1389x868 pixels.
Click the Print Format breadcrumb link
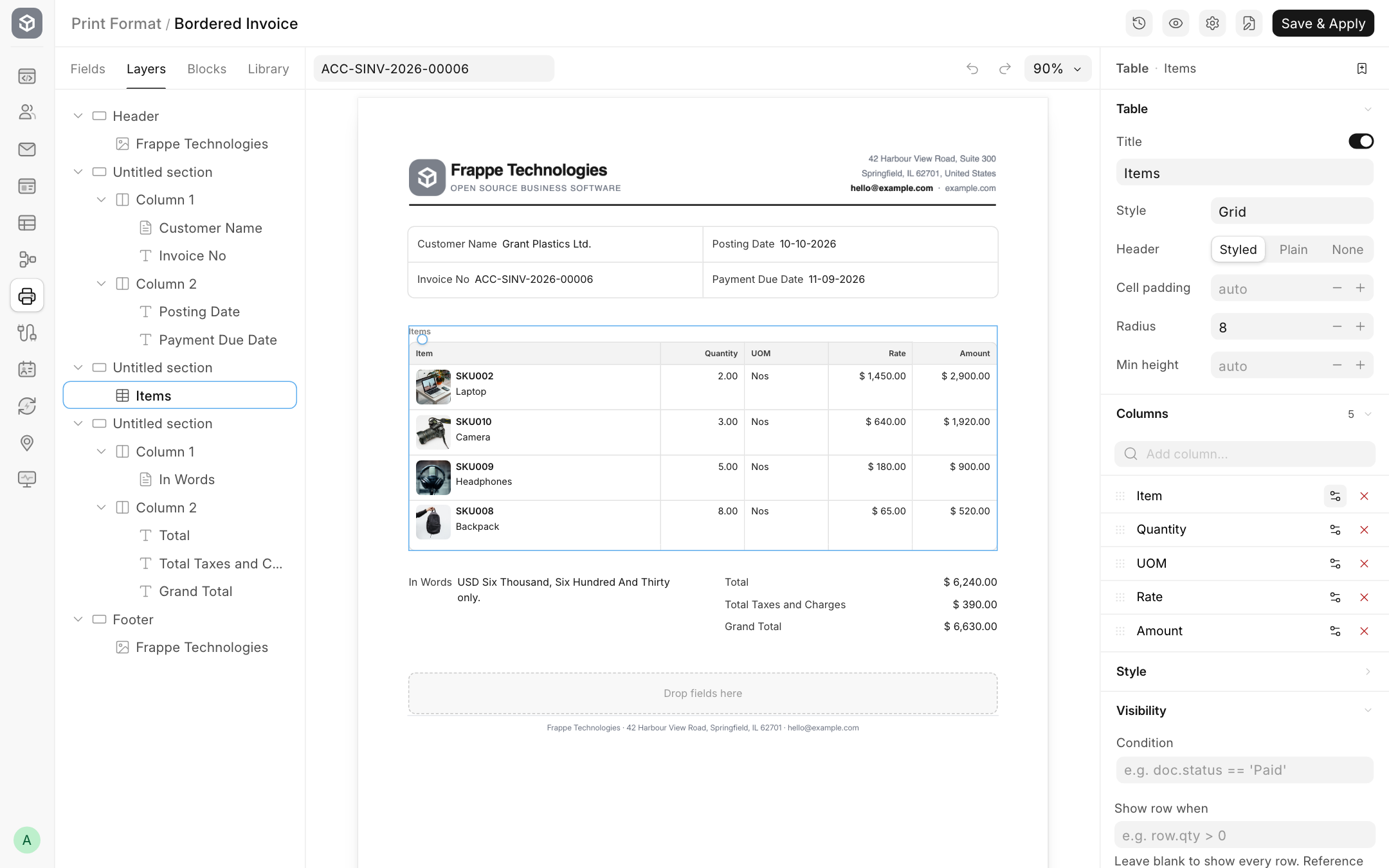pos(116,24)
